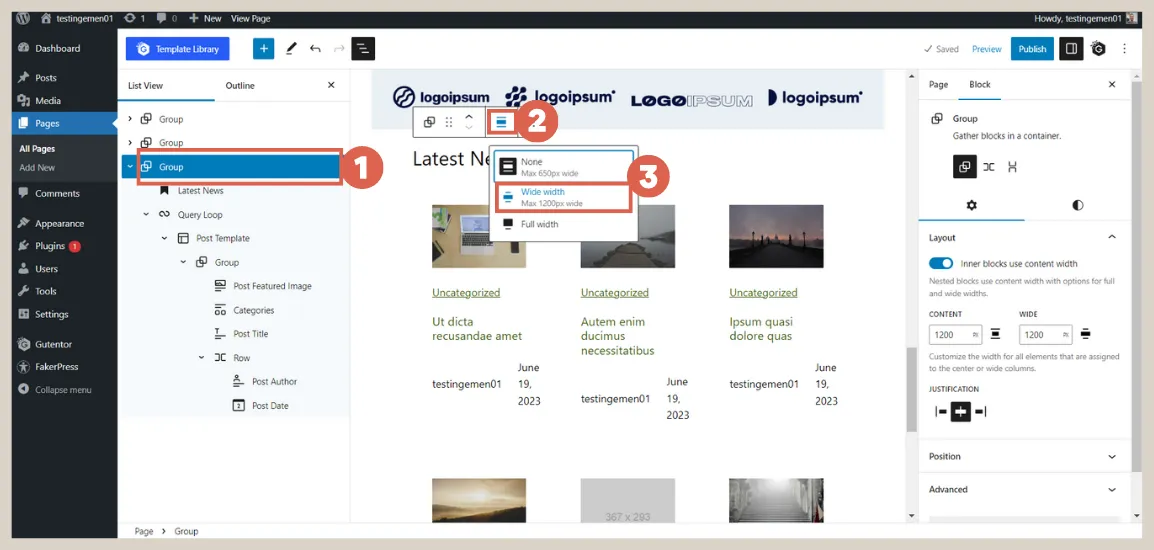Close the List View panel
1154x550 pixels.
pos(331,85)
